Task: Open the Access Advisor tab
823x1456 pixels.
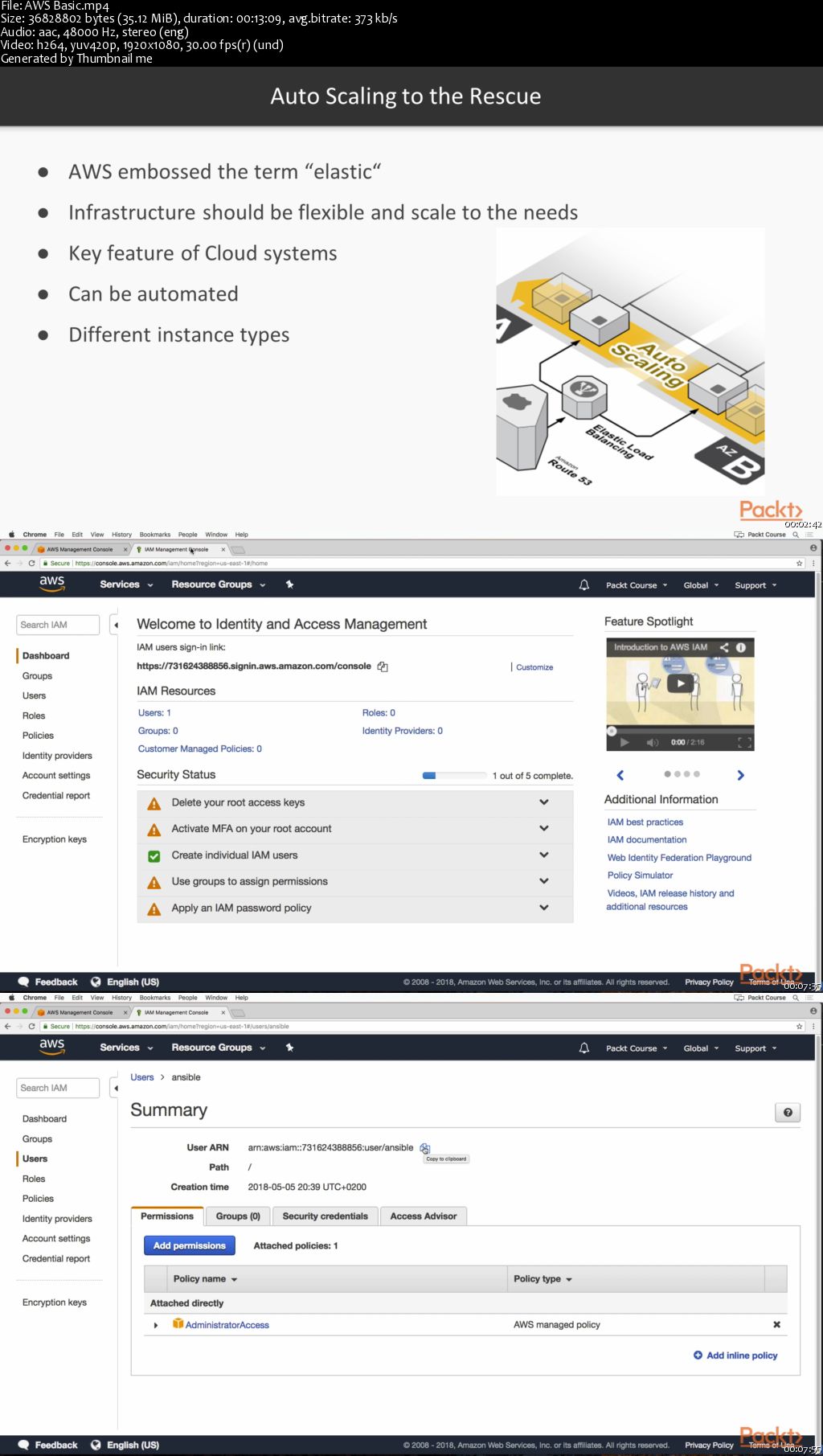Action: coord(424,1216)
